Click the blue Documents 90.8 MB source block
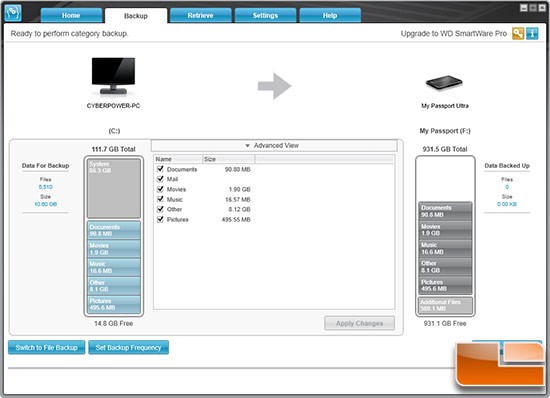550x398 pixels. tap(114, 230)
